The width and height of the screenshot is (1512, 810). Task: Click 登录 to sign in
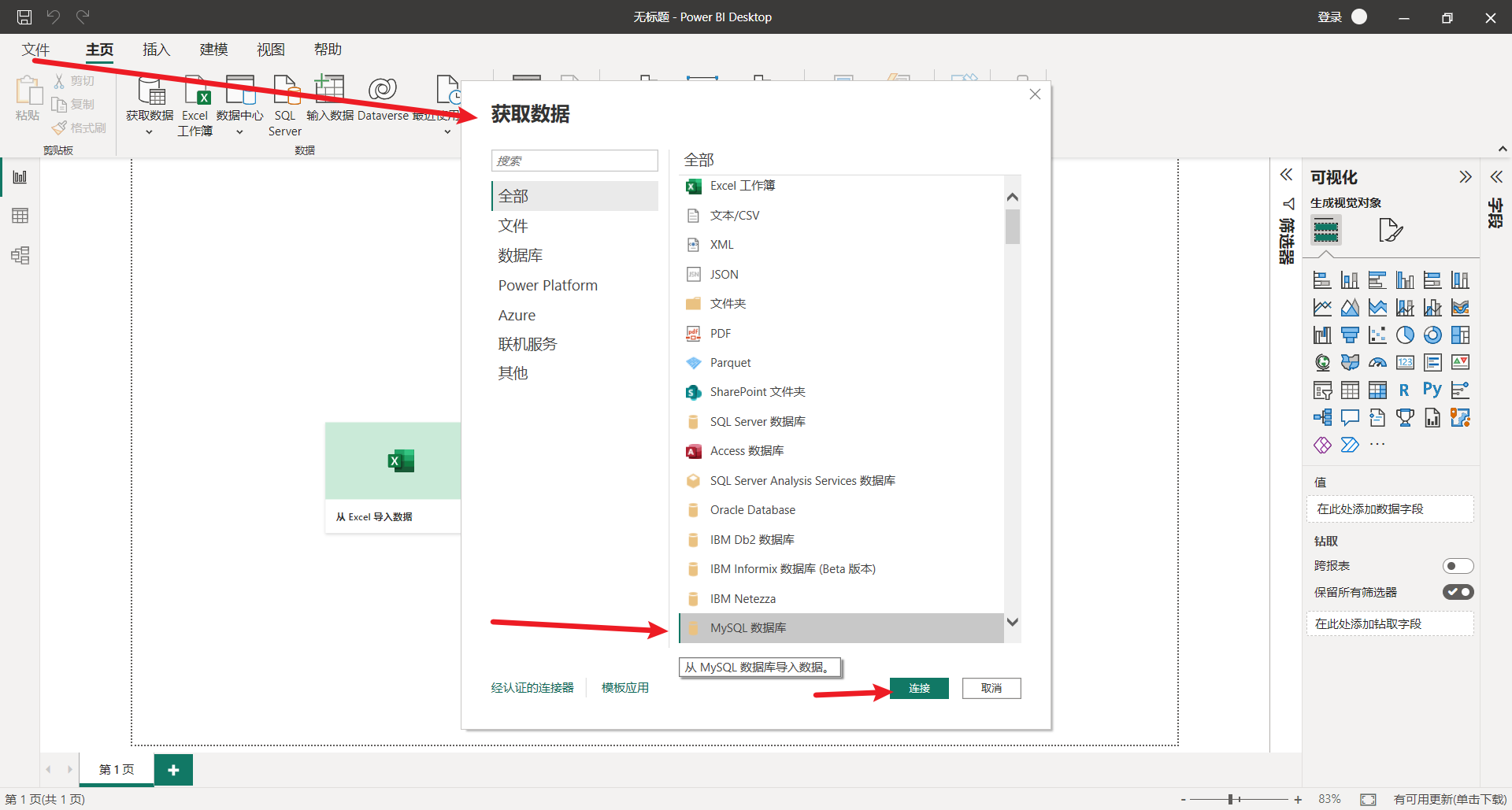point(1329,17)
